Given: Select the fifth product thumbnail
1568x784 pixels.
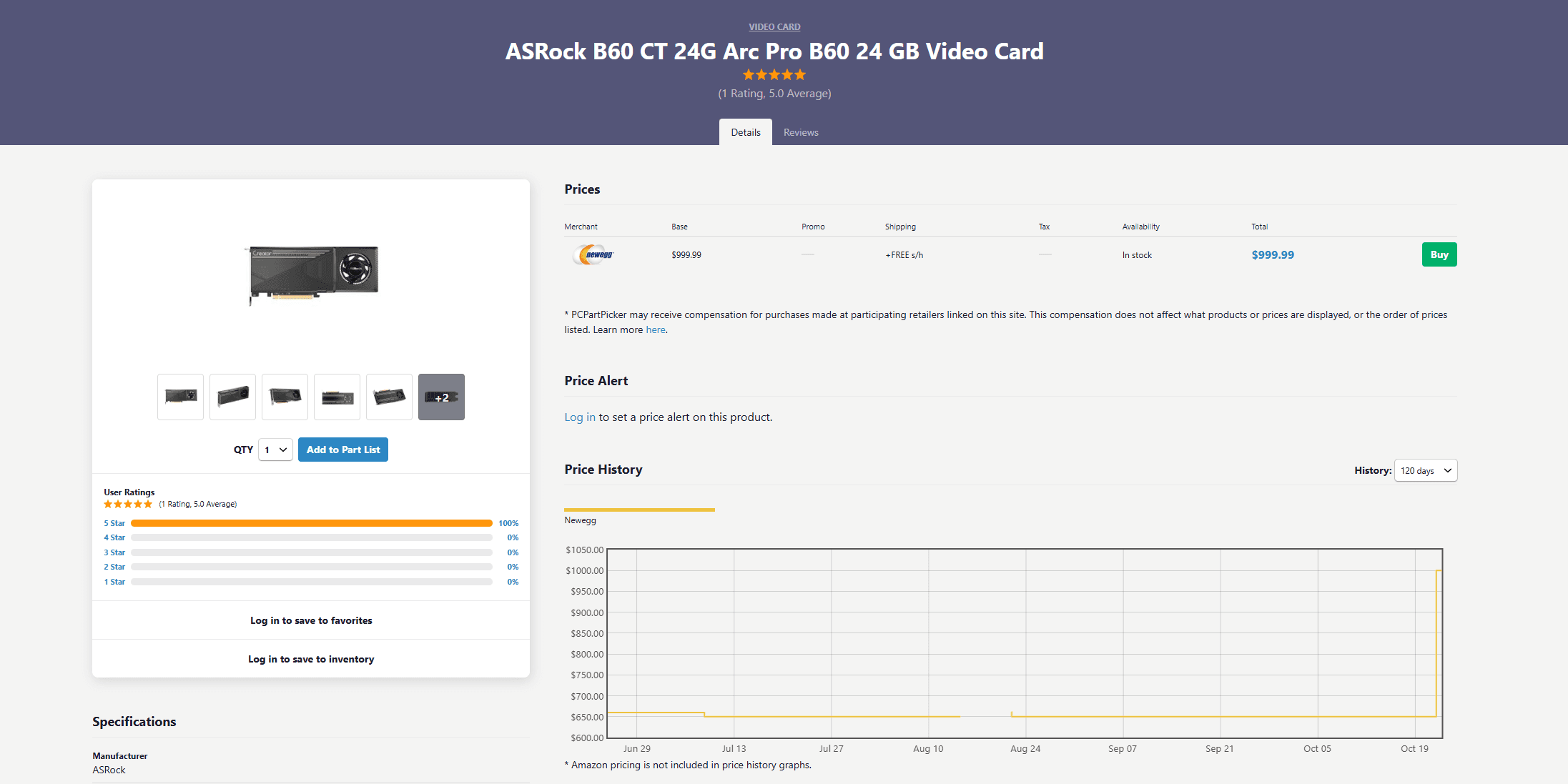Looking at the screenshot, I should pyautogui.click(x=389, y=397).
